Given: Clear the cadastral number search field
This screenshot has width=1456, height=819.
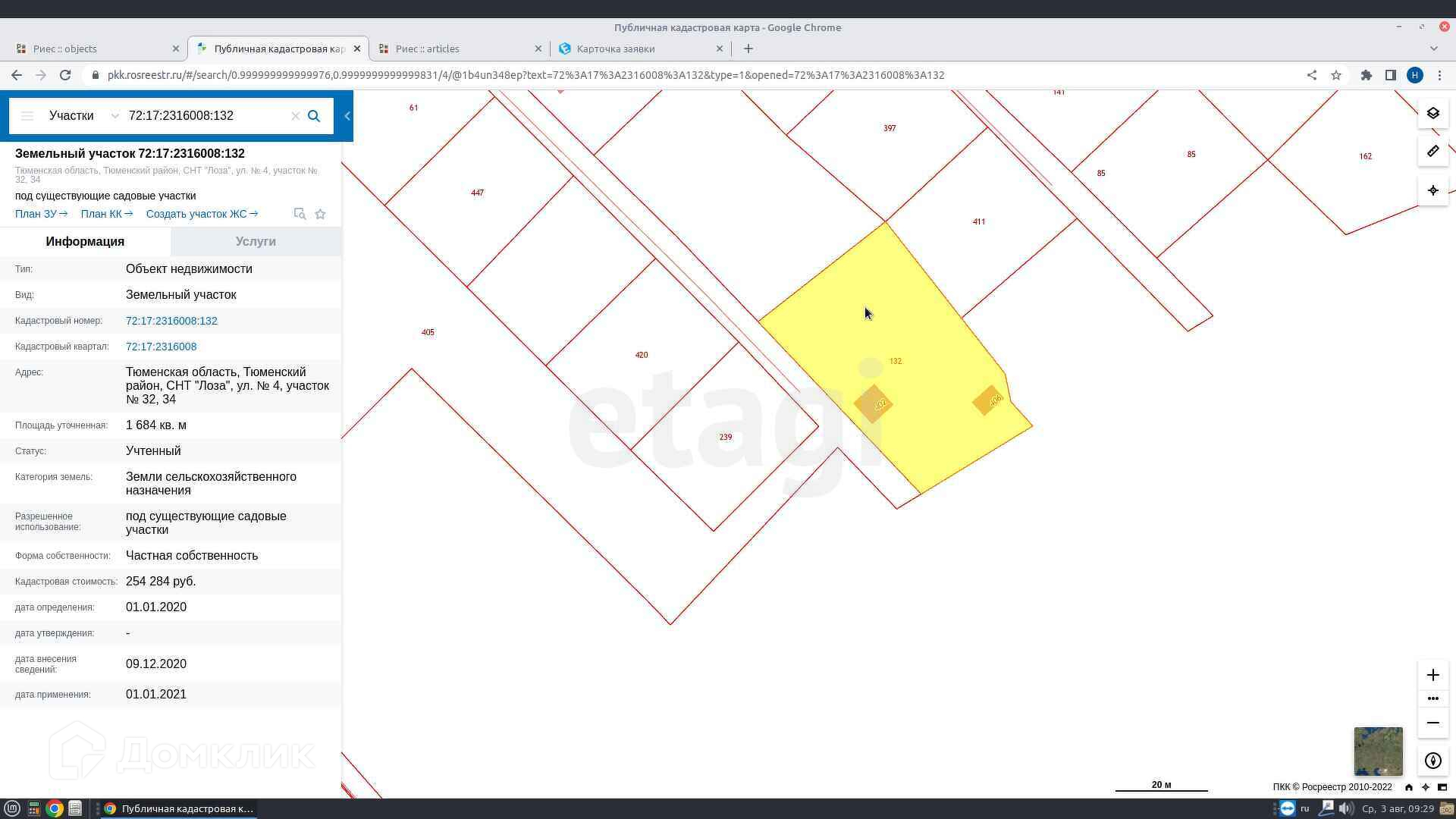Looking at the screenshot, I should click(295, 116).
